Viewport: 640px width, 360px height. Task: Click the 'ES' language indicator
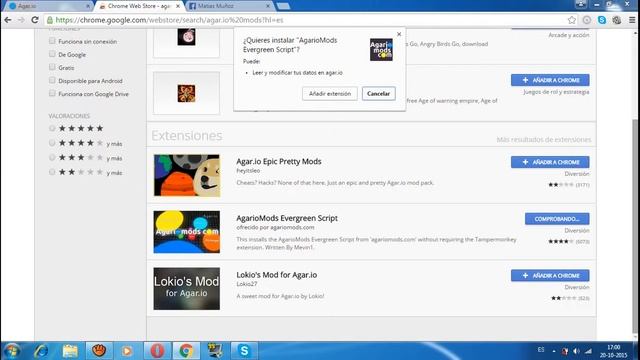pos(541,350)
